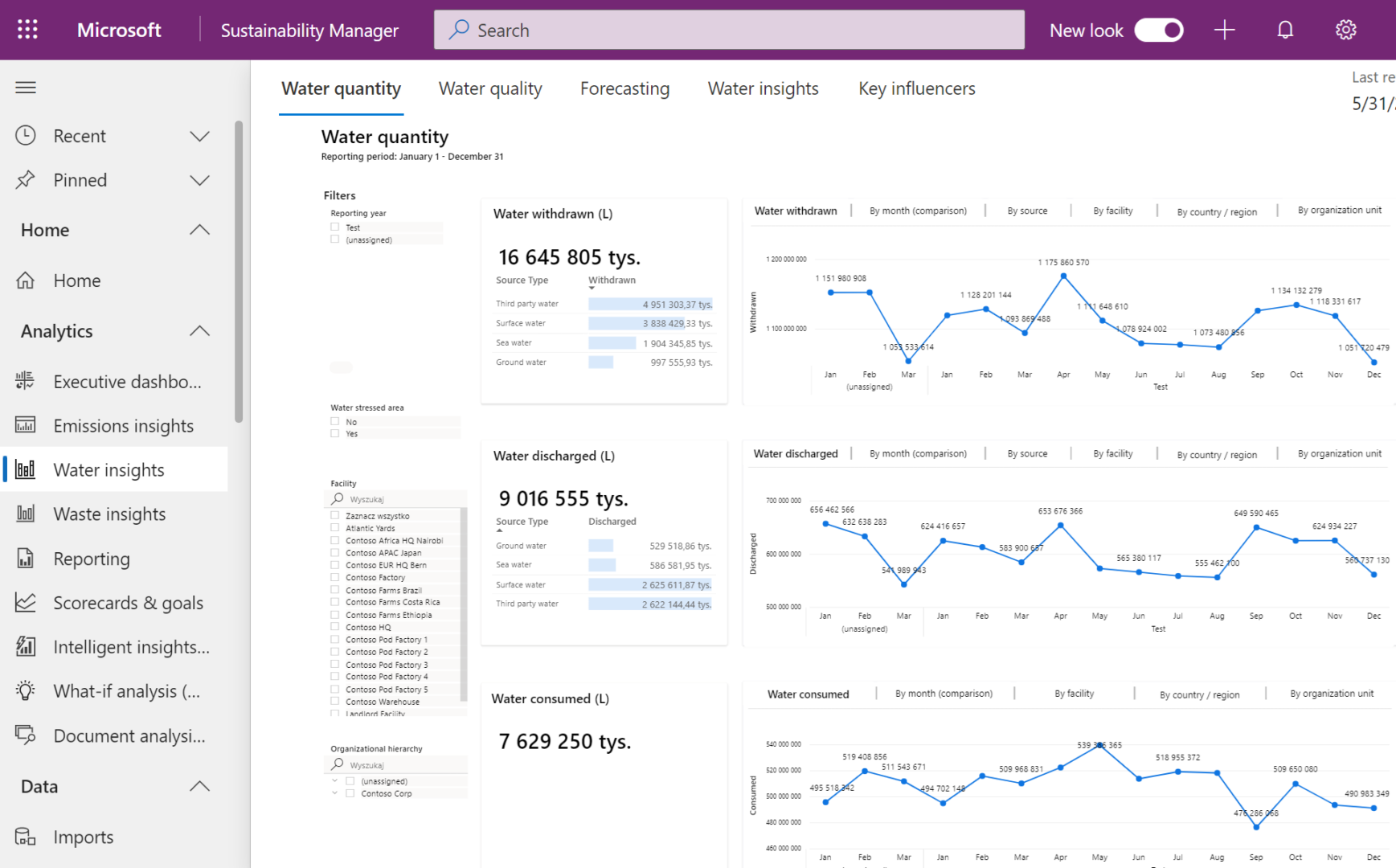Viewport: 1396px width, 868px height.
Task: Click the left sidebar scrollbar
Action: (x=238, y=272)
